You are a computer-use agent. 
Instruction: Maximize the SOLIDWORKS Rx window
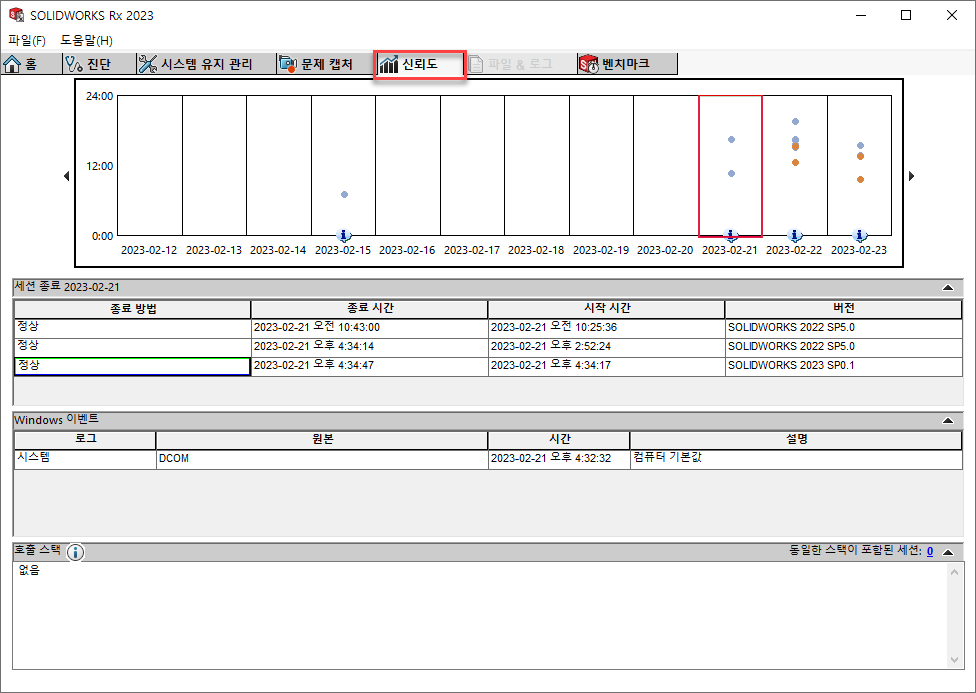(x=906, y=15)
